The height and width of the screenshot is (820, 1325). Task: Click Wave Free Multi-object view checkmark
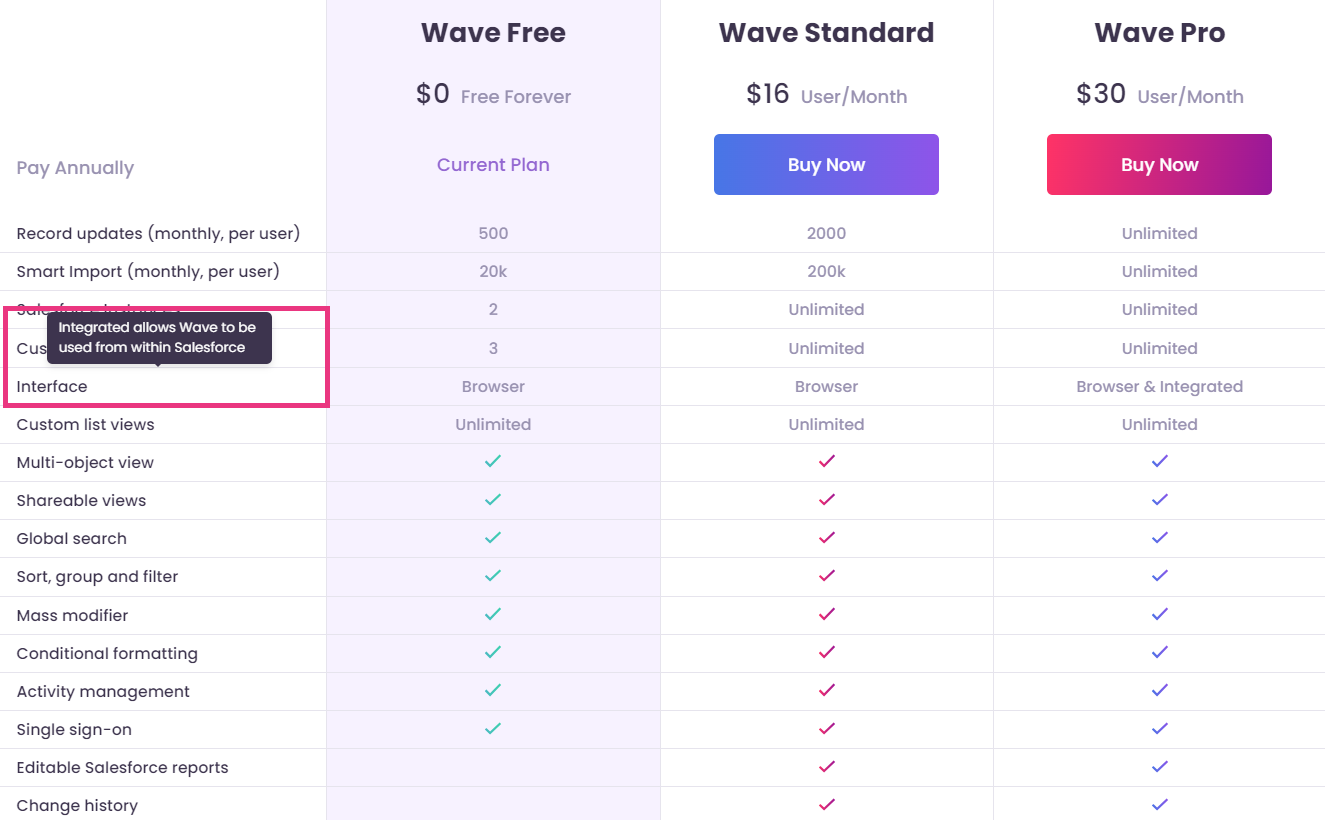(493, 461)
